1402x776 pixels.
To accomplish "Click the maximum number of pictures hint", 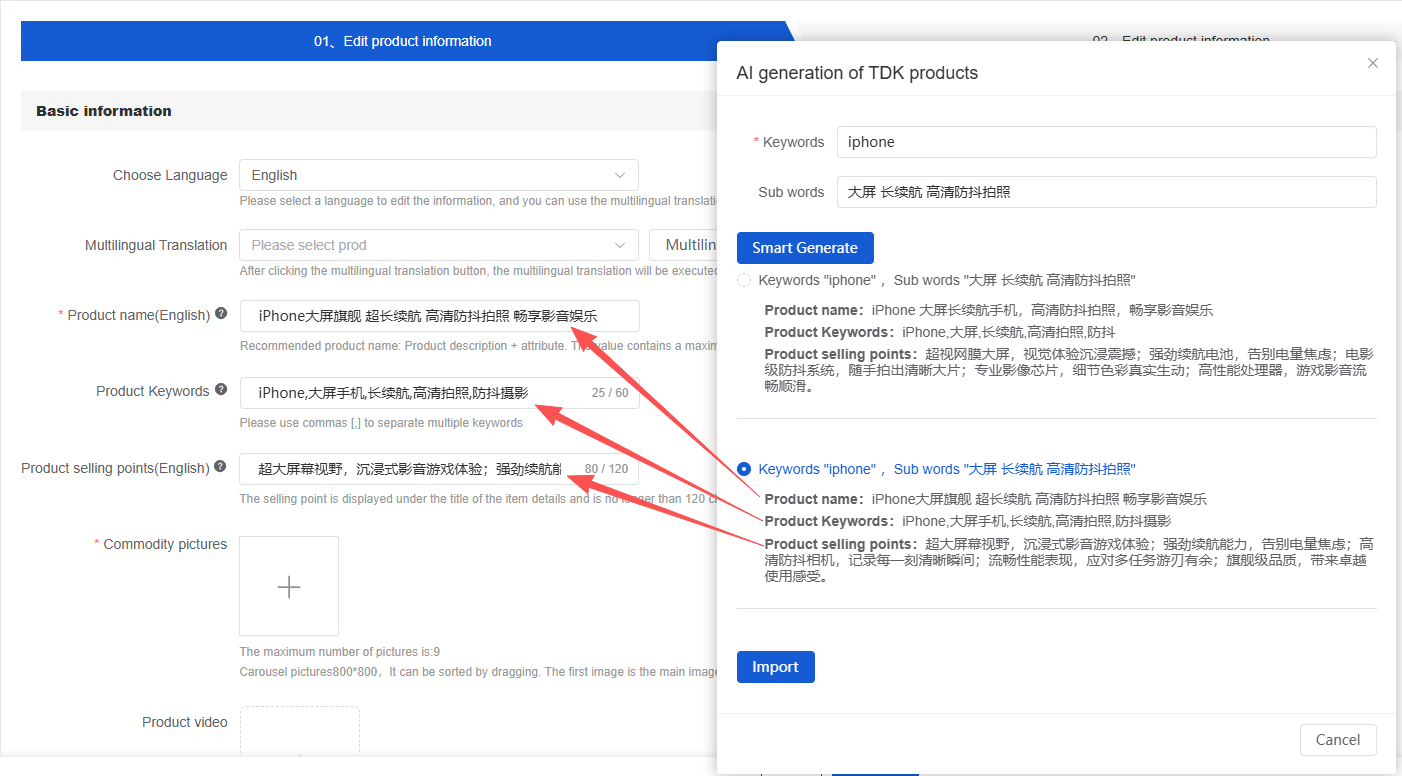I will (340, 652).
